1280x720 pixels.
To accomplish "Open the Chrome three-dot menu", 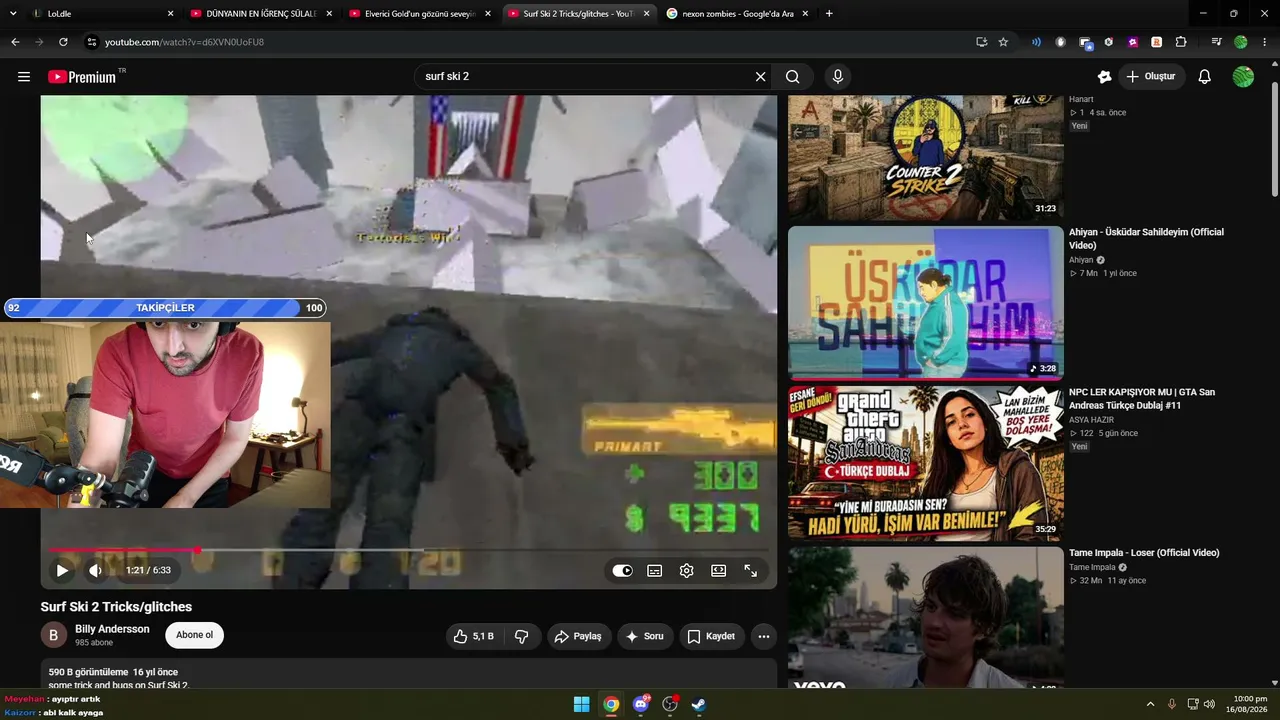I will pyautogui.click(x=1265, y=42).
